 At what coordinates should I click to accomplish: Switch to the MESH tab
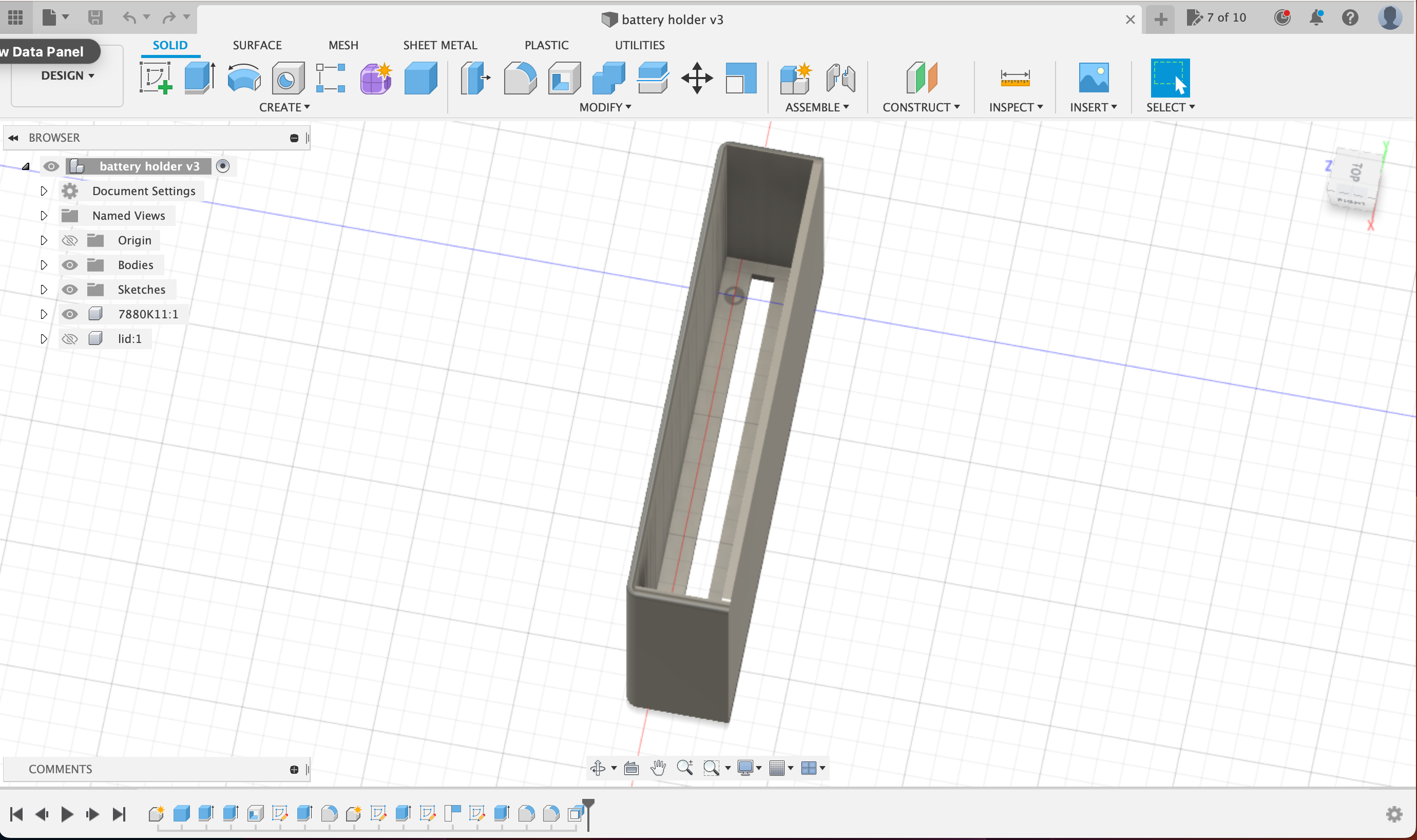tap(343, 45)
